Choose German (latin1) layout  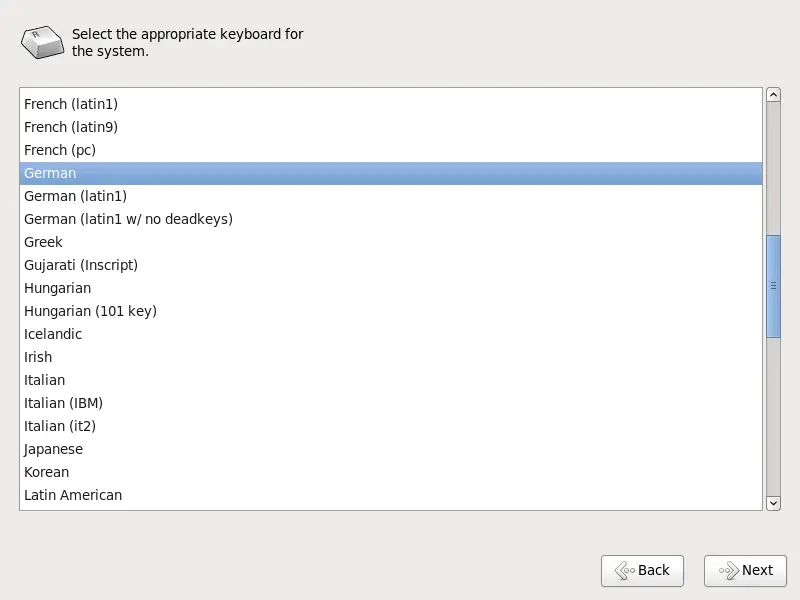pos(391,196)
